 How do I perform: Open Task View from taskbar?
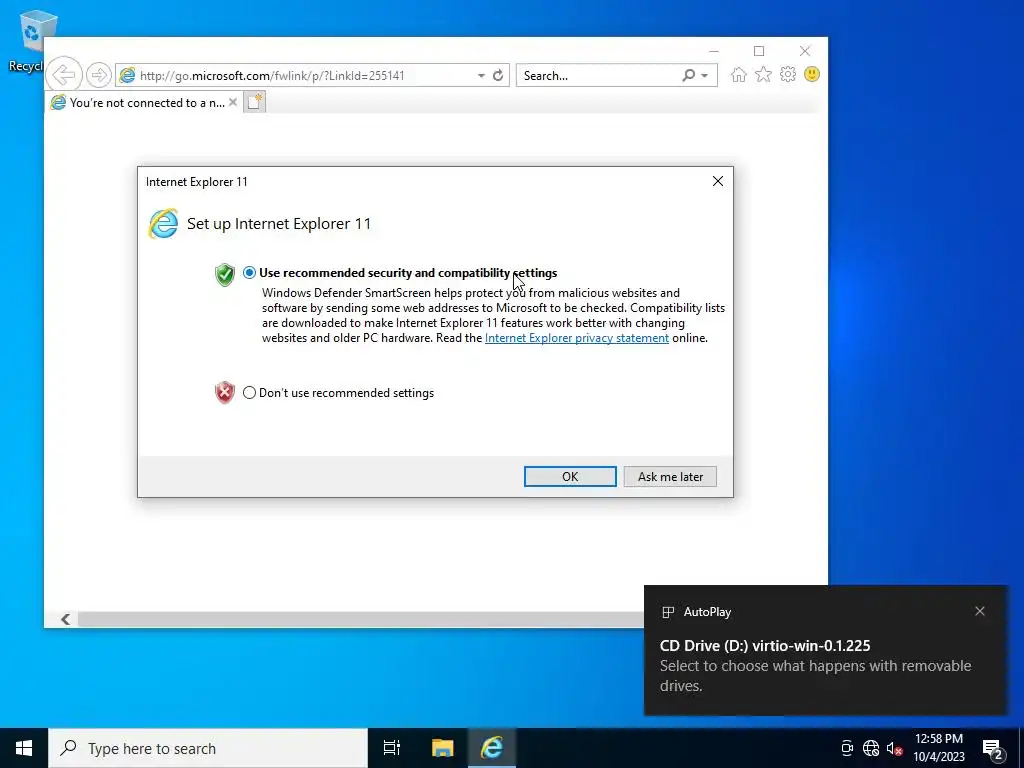[392, 748]
